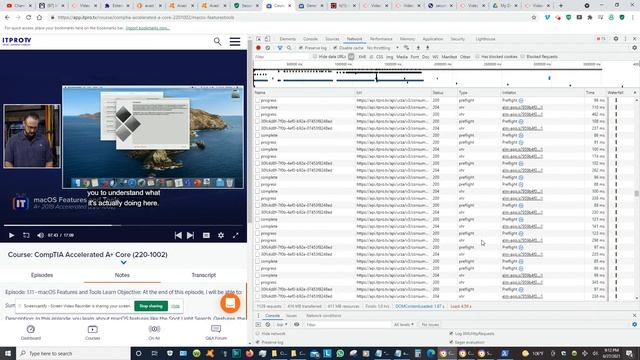Click the Hide link in sharing banner
640x360 pixels.
[176, 306]
